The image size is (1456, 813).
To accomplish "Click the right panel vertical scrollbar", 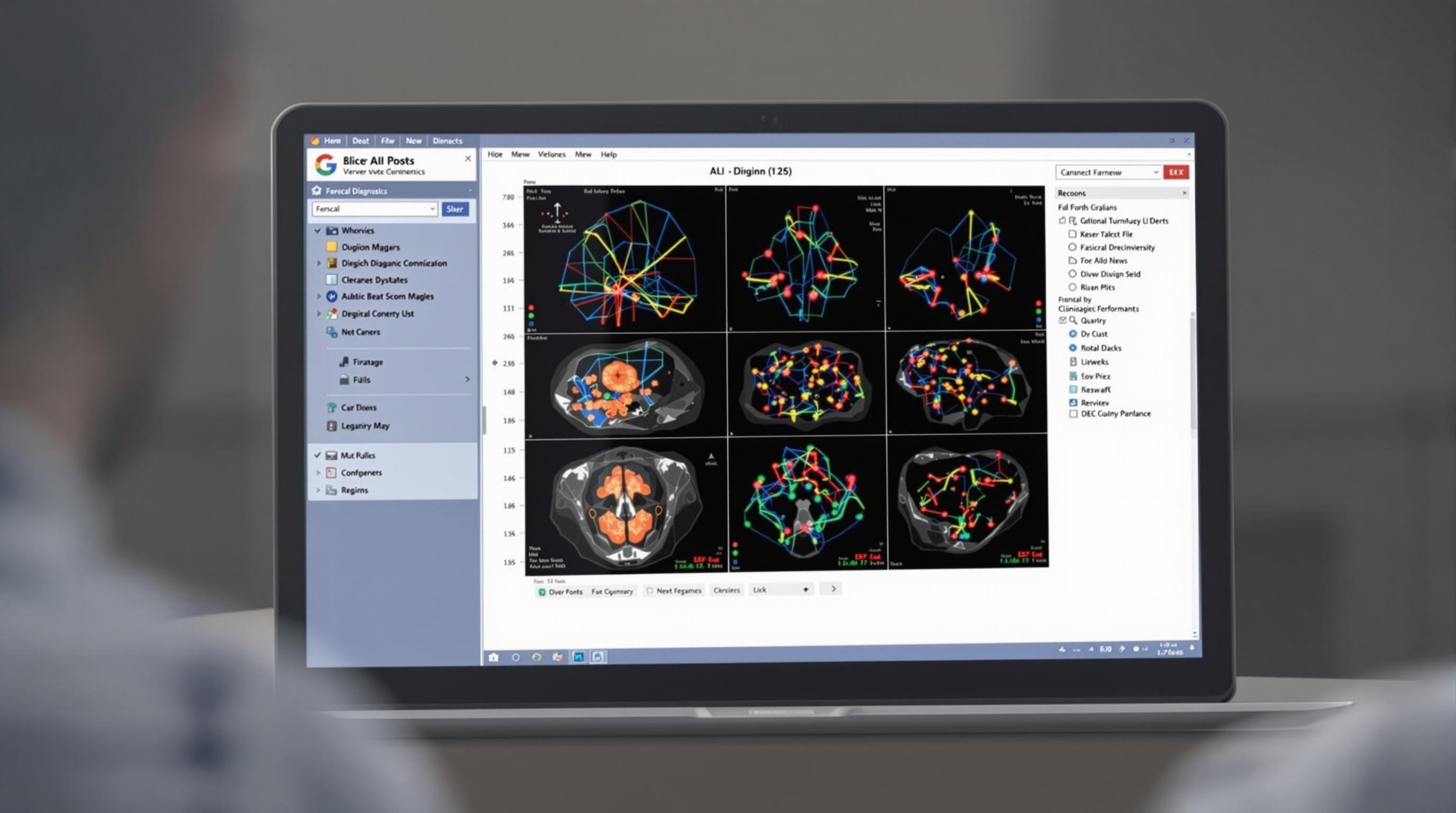I will (1193, 373).
